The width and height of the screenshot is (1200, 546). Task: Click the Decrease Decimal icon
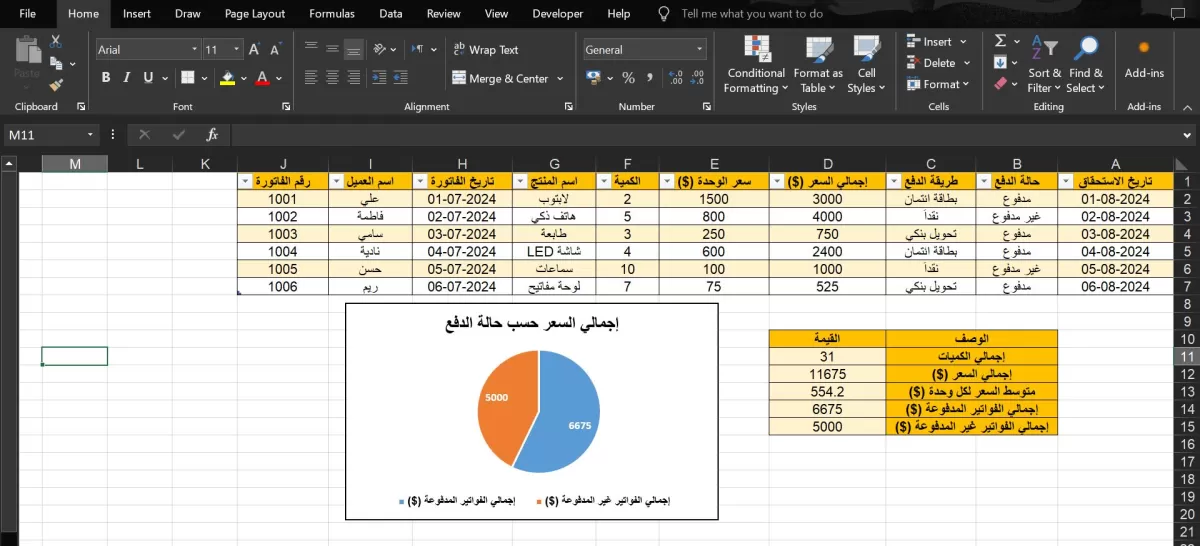click(x=698, y=78)
